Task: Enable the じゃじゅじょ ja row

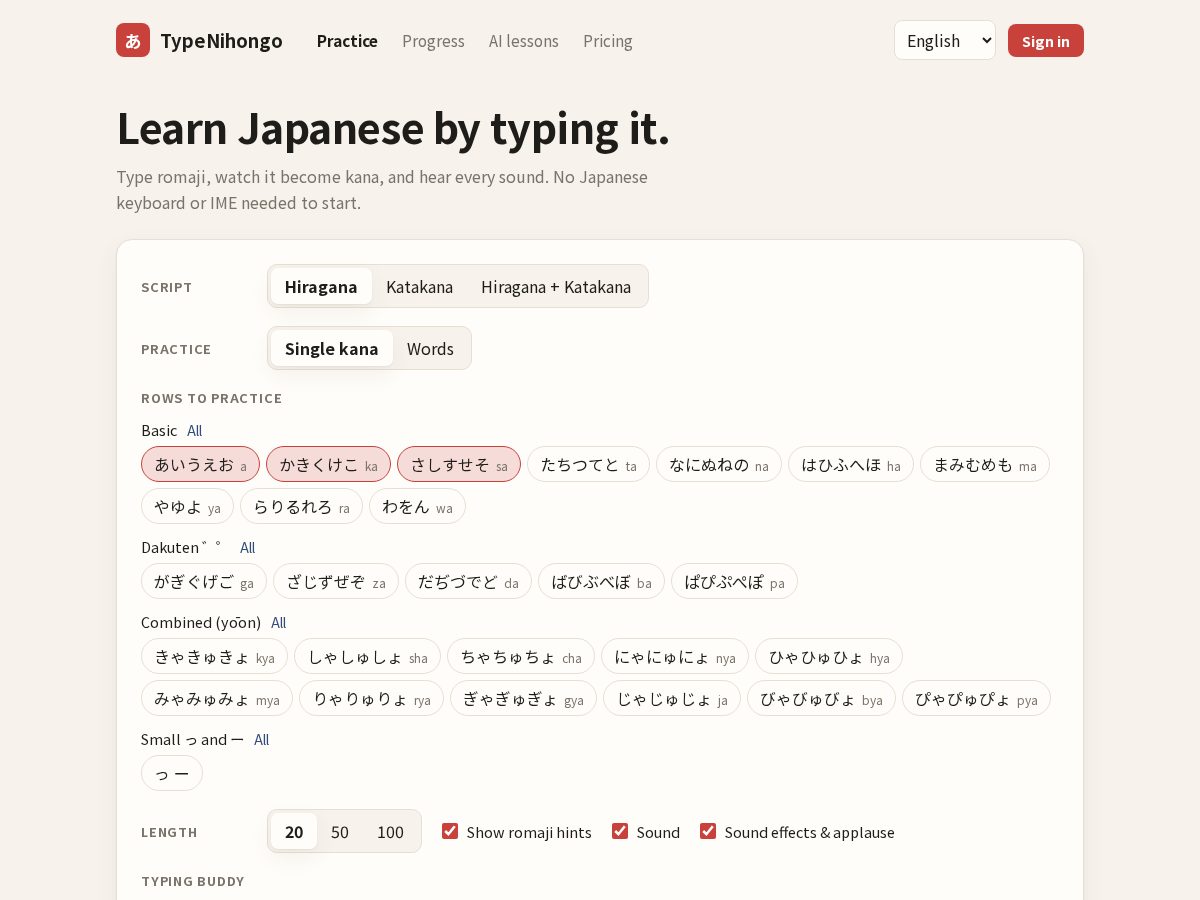Action: [672, 698]
